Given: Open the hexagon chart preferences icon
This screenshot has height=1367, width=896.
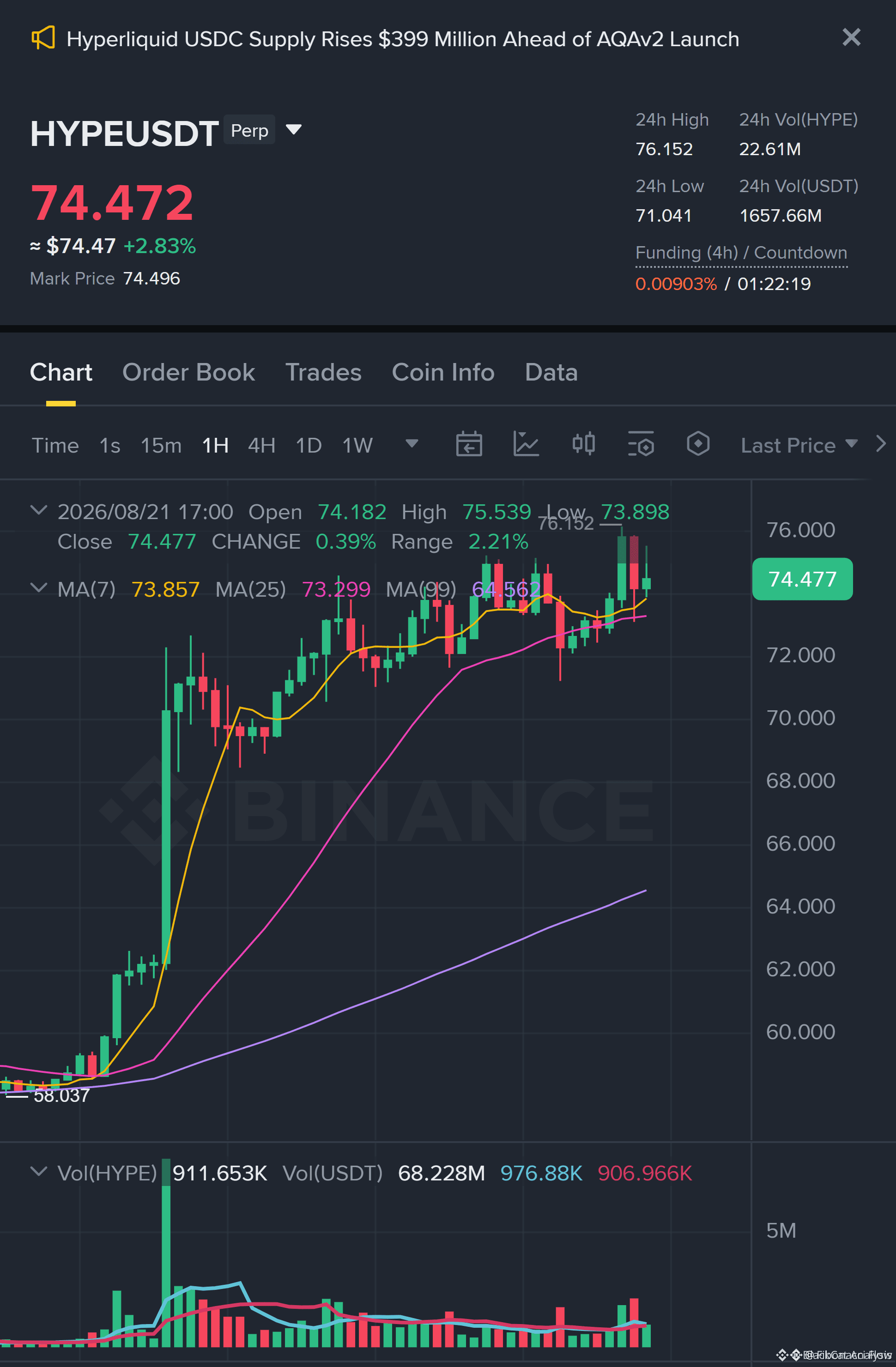Looking at the screenshot, I should coord(698,444).
